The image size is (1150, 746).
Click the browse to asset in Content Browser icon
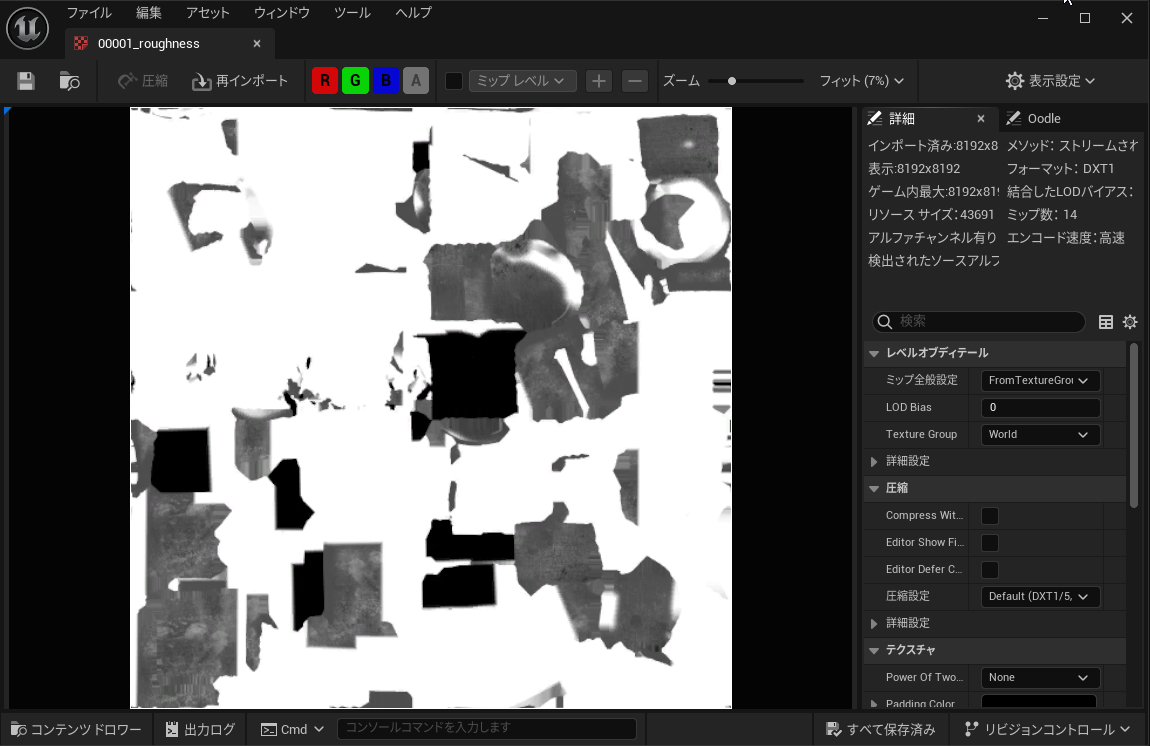point(69,81)
